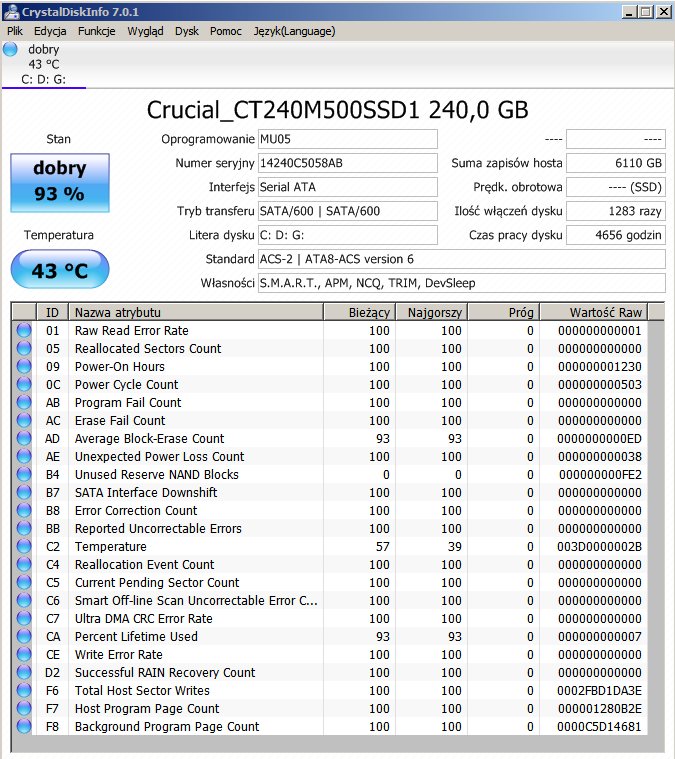Click the Interfejs field Serial ATA
The width and height of the screenshot is (675, 759).
coord(348,187)
